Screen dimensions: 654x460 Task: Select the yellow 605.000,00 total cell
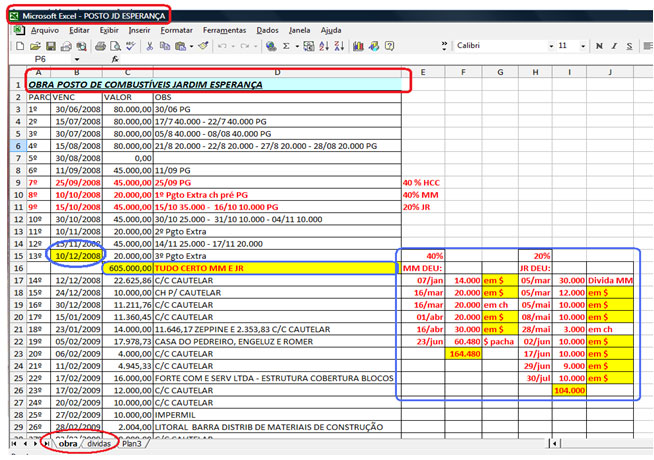(128, 268)
